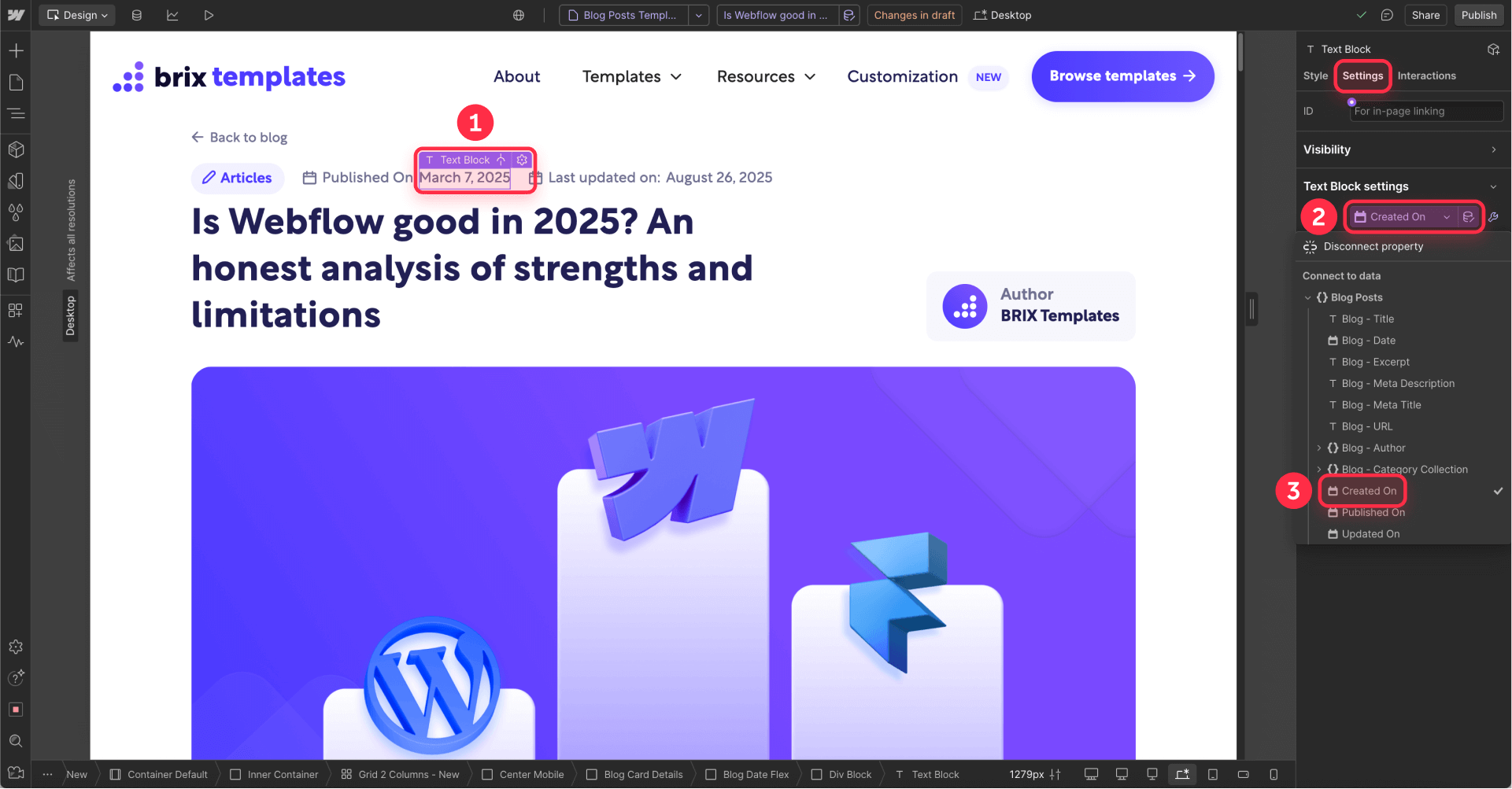The height and width of the screenshot is (789, 1512).
Task: Switch to small desktop monitor breakpoint
Action: pos(1152,775)
